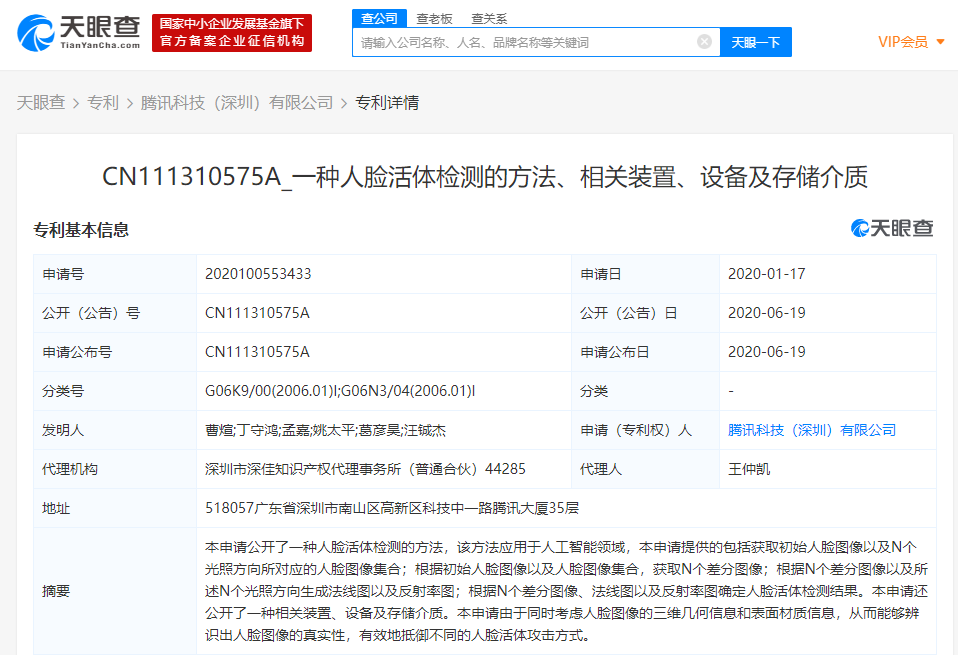The height and width of the screenshot is (655, 958).
Task: Click the patent title heading CN111310575A
Action: (484, 178)
